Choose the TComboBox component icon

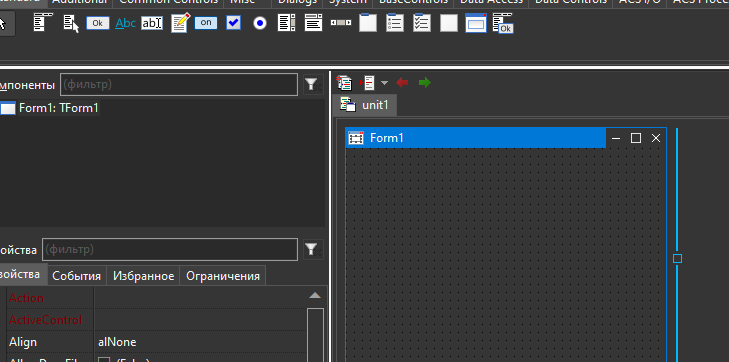click(313, 23)
